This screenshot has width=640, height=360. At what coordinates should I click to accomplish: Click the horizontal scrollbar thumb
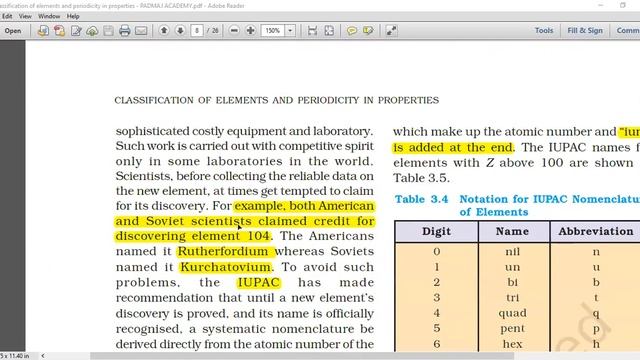(x=302, y=356)
